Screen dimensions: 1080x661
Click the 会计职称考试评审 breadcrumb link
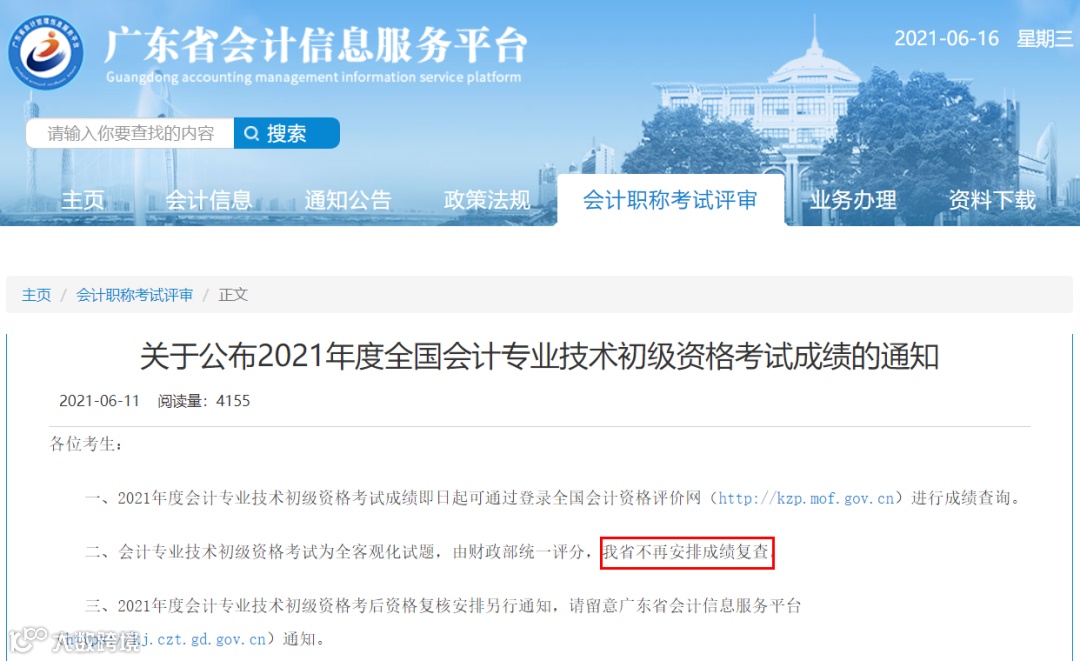click(x=134, y=295)
